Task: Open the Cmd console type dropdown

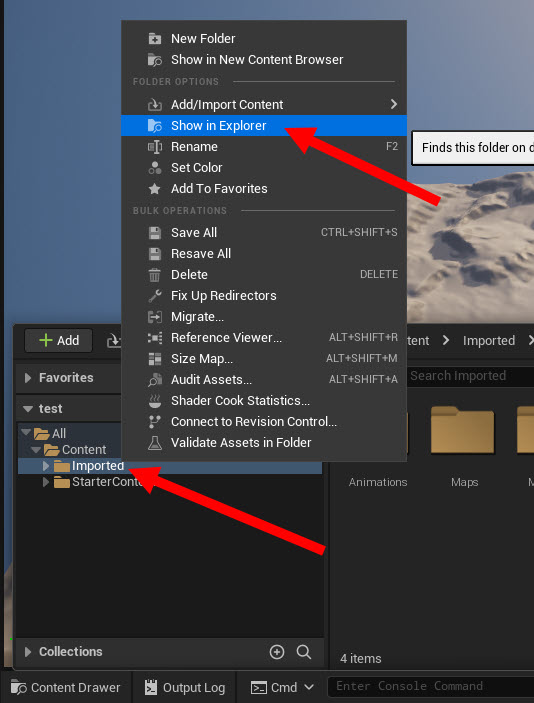Action: click(x=309, y=687)
